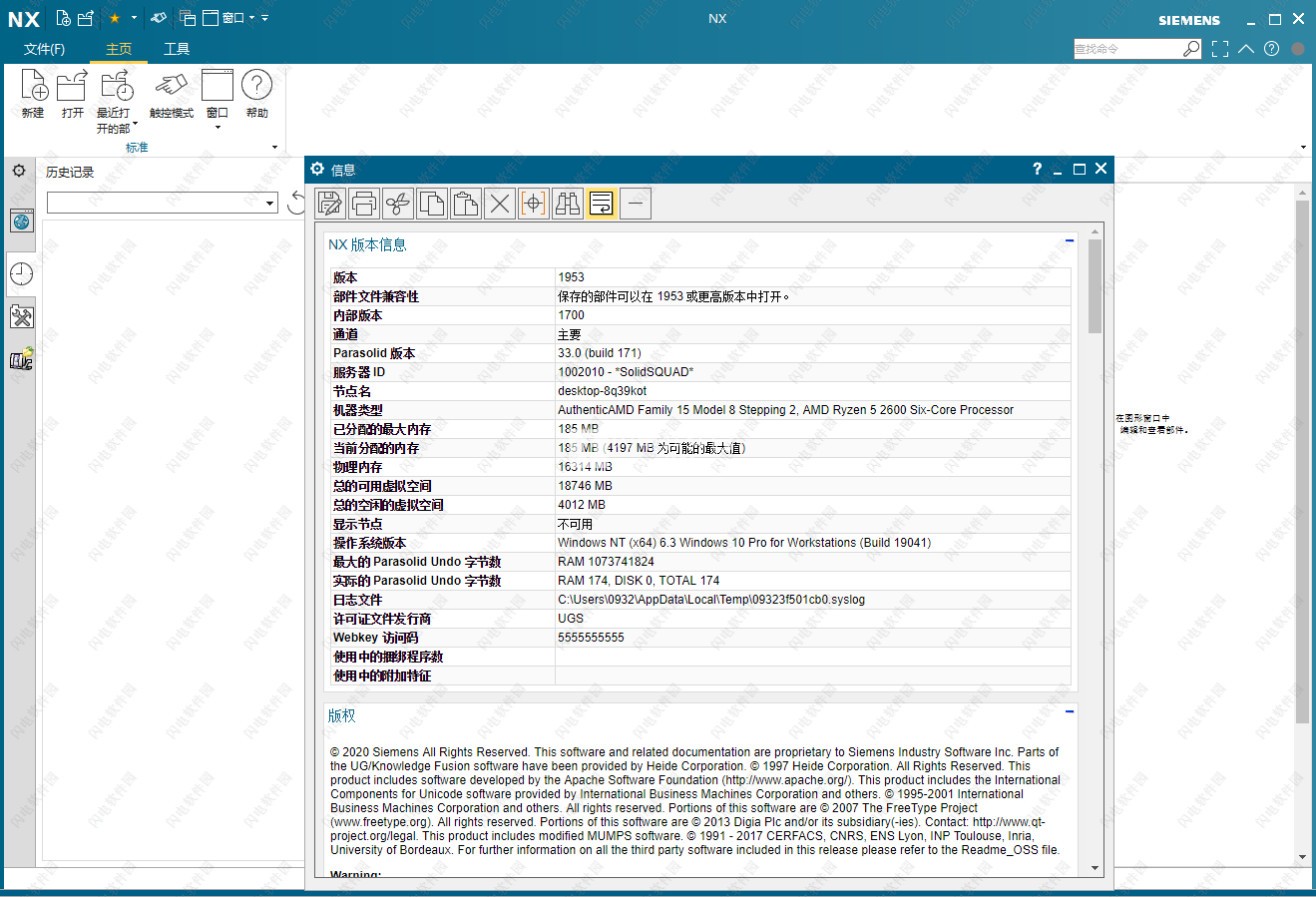This screenshot has width=1316, height=897.
Task: Click the refresh arrow beside history dropdown
Action: pos(296,203)
